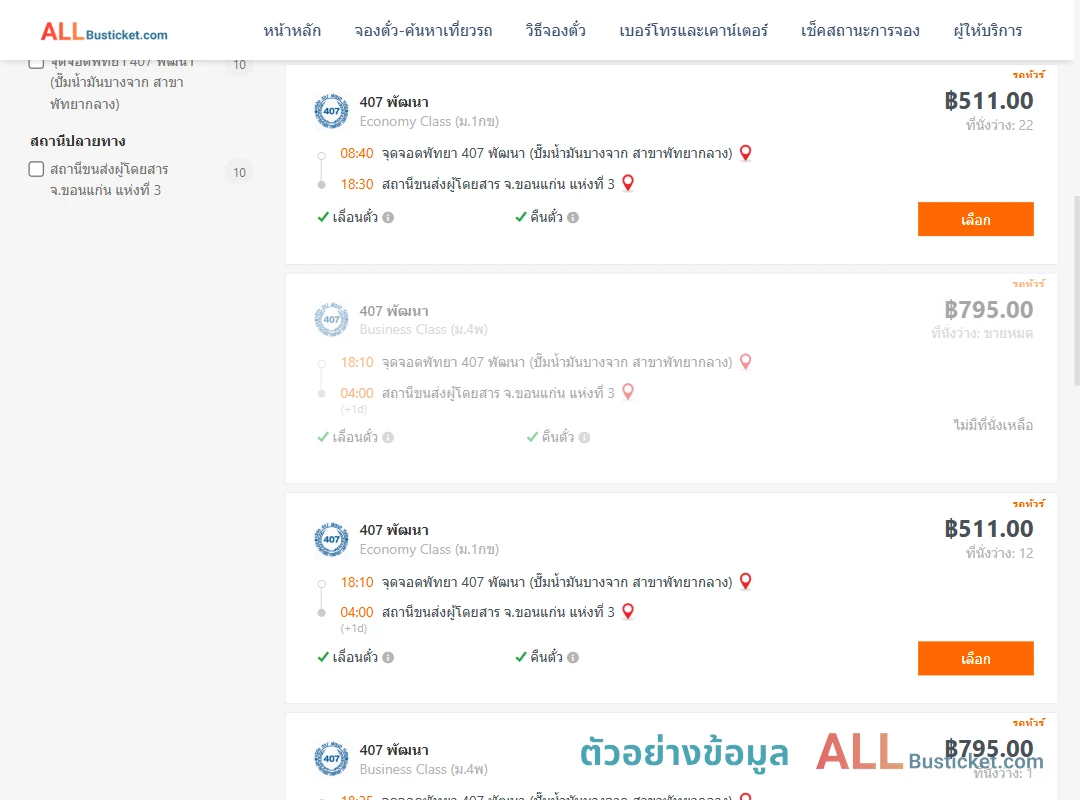The height and width of the screenshot is (800, 1080).
Task: Show คืนตั๋ว info icon on 18:10 Economy trip
Action: tap(573, 657)
